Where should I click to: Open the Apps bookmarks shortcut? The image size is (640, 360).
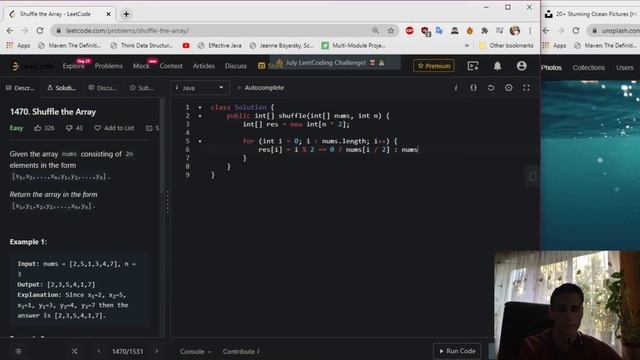(18, 45)
